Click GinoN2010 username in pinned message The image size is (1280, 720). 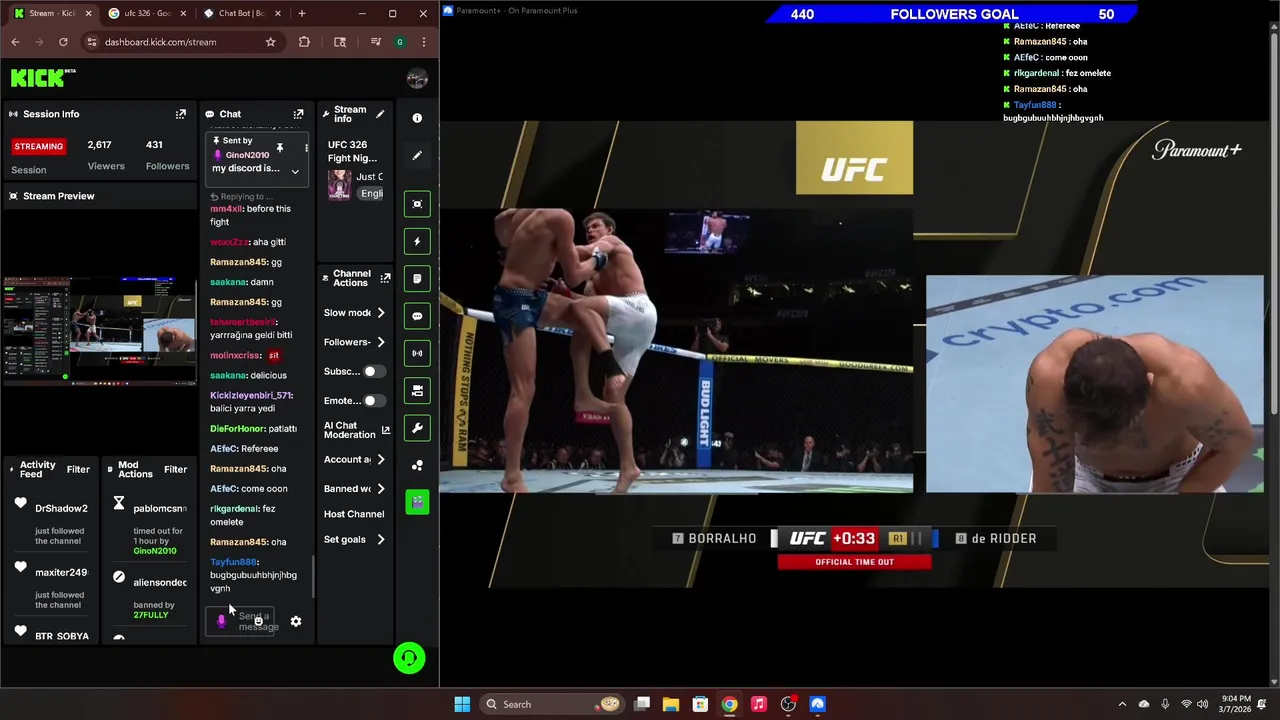pos(247,155)
